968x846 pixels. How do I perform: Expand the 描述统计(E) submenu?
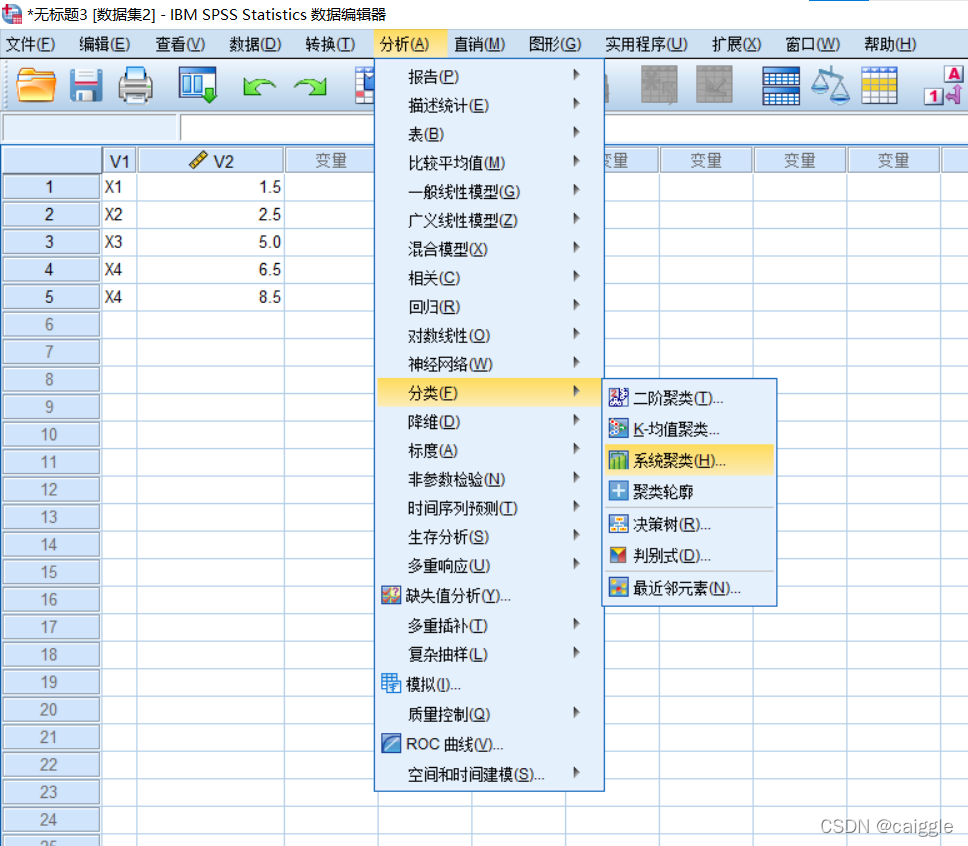489,106
